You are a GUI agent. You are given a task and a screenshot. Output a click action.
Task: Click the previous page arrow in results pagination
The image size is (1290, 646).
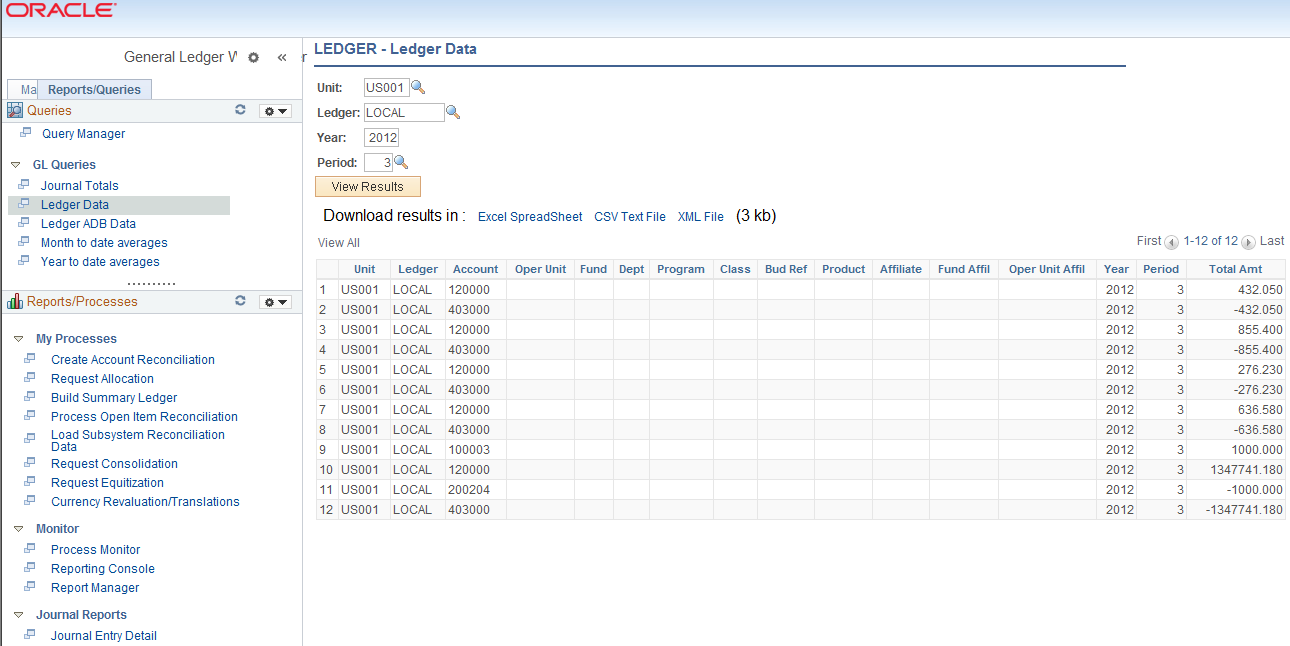click(x=1169, y=241)
